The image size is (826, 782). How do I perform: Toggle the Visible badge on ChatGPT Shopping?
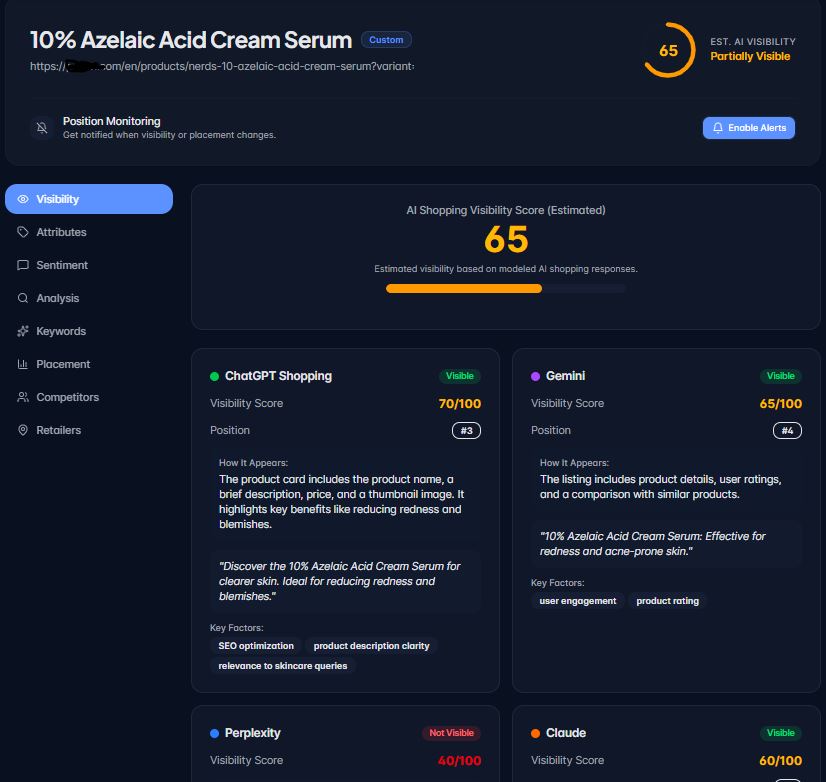[459, 376]
